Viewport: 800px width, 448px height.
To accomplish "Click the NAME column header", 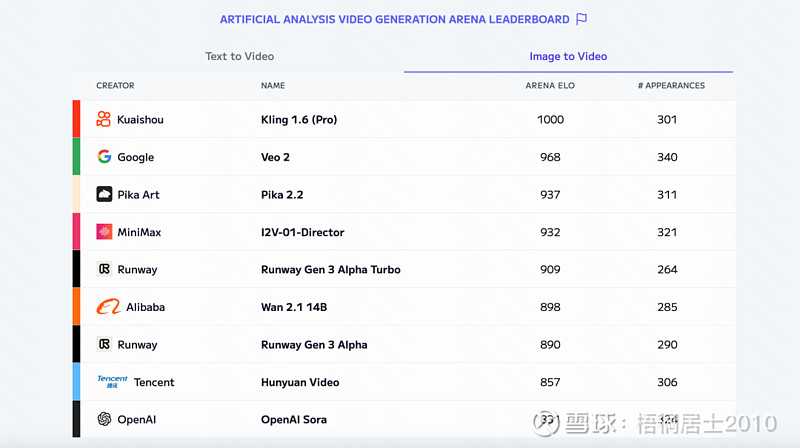I will 273,85.
